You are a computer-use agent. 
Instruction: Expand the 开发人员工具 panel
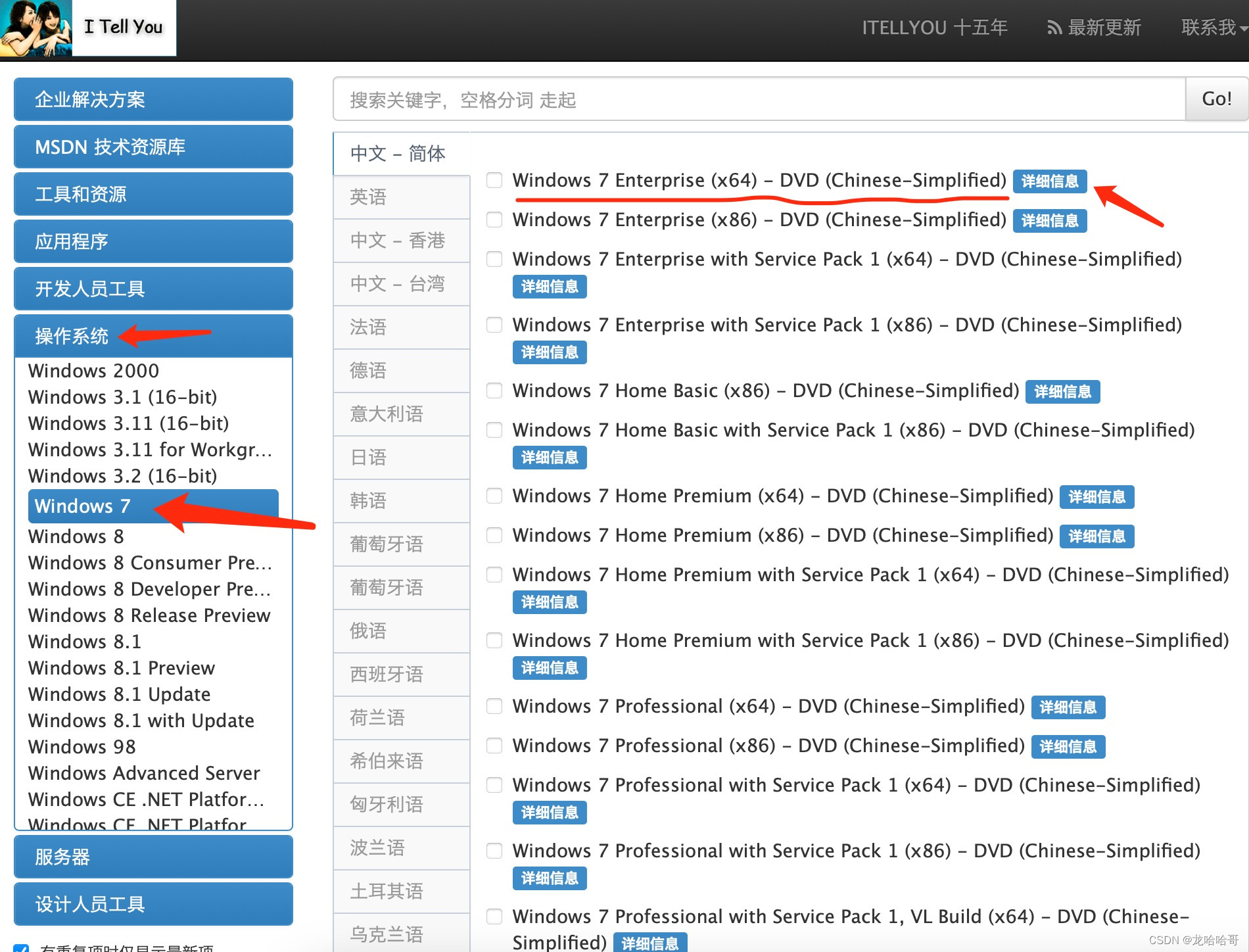153,289
